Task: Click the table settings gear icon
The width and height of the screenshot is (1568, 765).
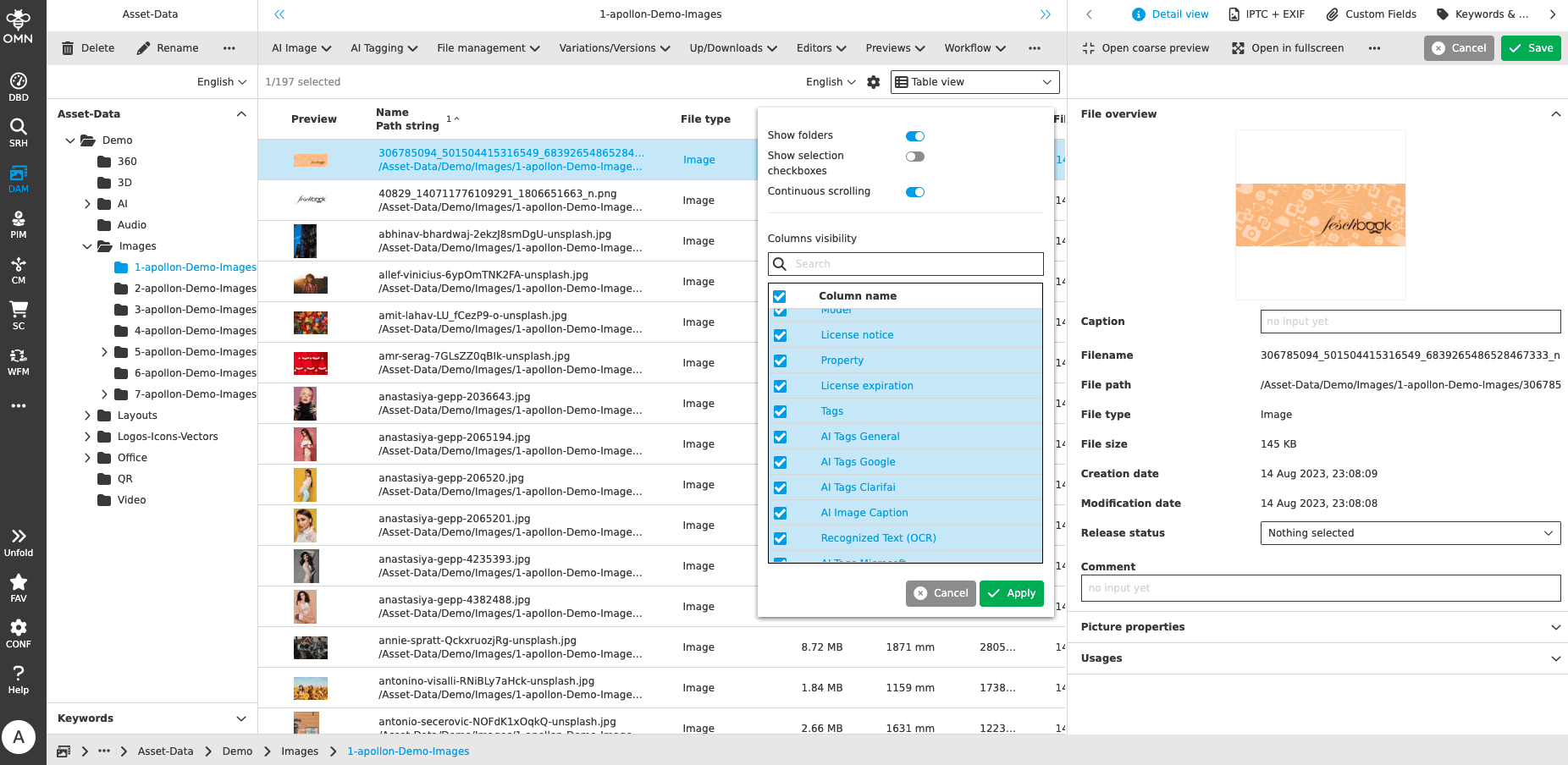Action: click(874, 82)
